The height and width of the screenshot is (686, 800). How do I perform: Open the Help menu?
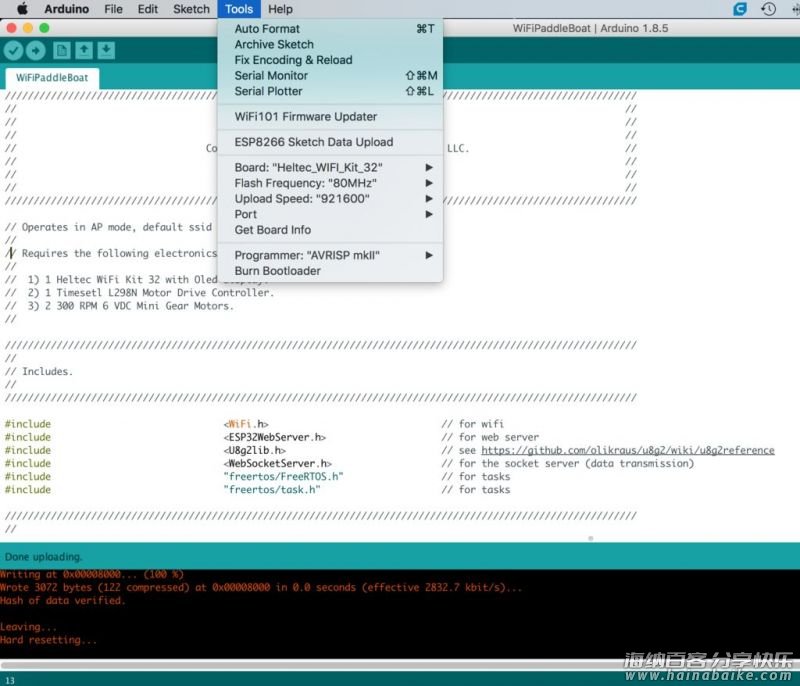[x=281, y=9]
